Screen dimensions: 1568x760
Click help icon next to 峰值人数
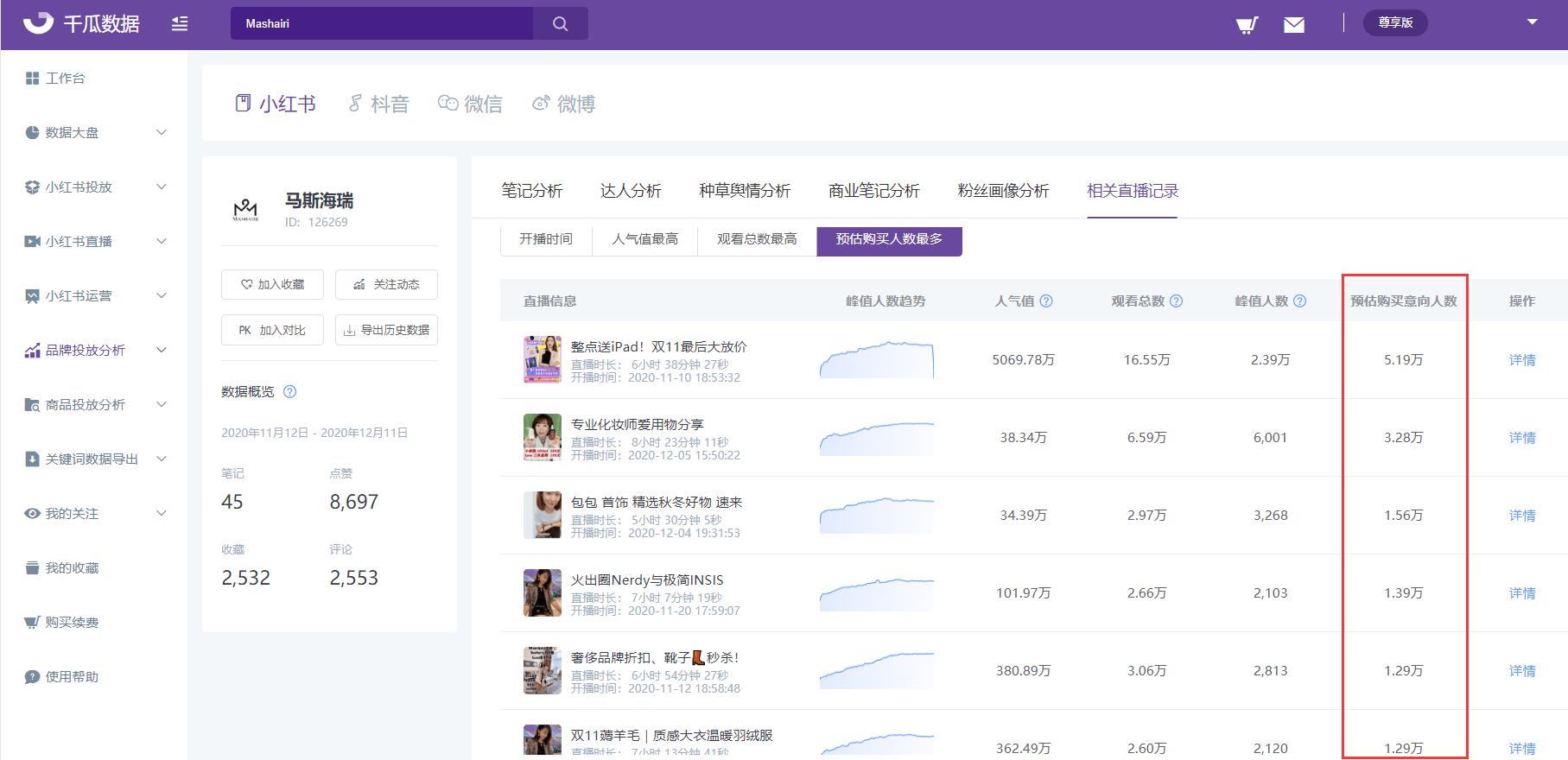1299,301
